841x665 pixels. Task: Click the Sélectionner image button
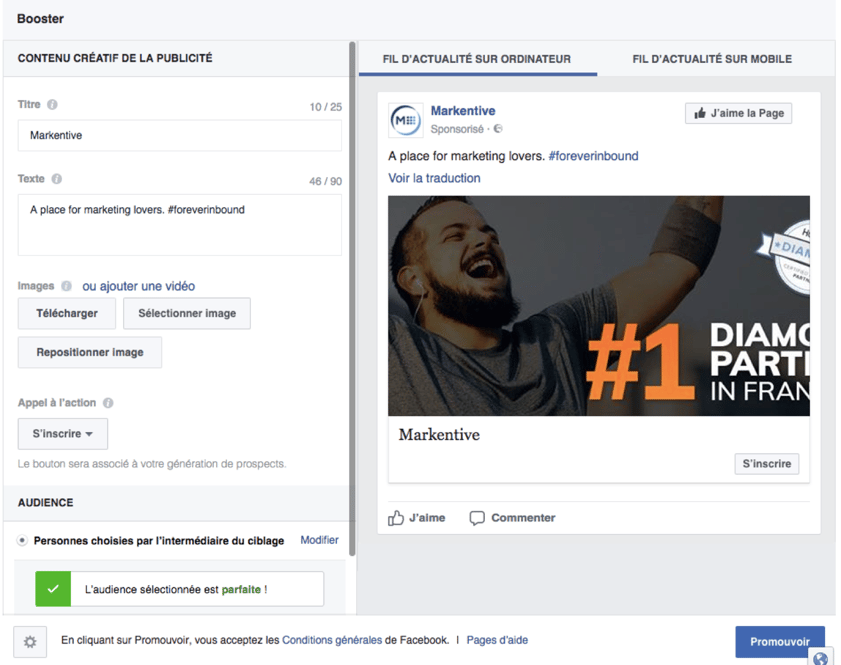tap(187, 313)
